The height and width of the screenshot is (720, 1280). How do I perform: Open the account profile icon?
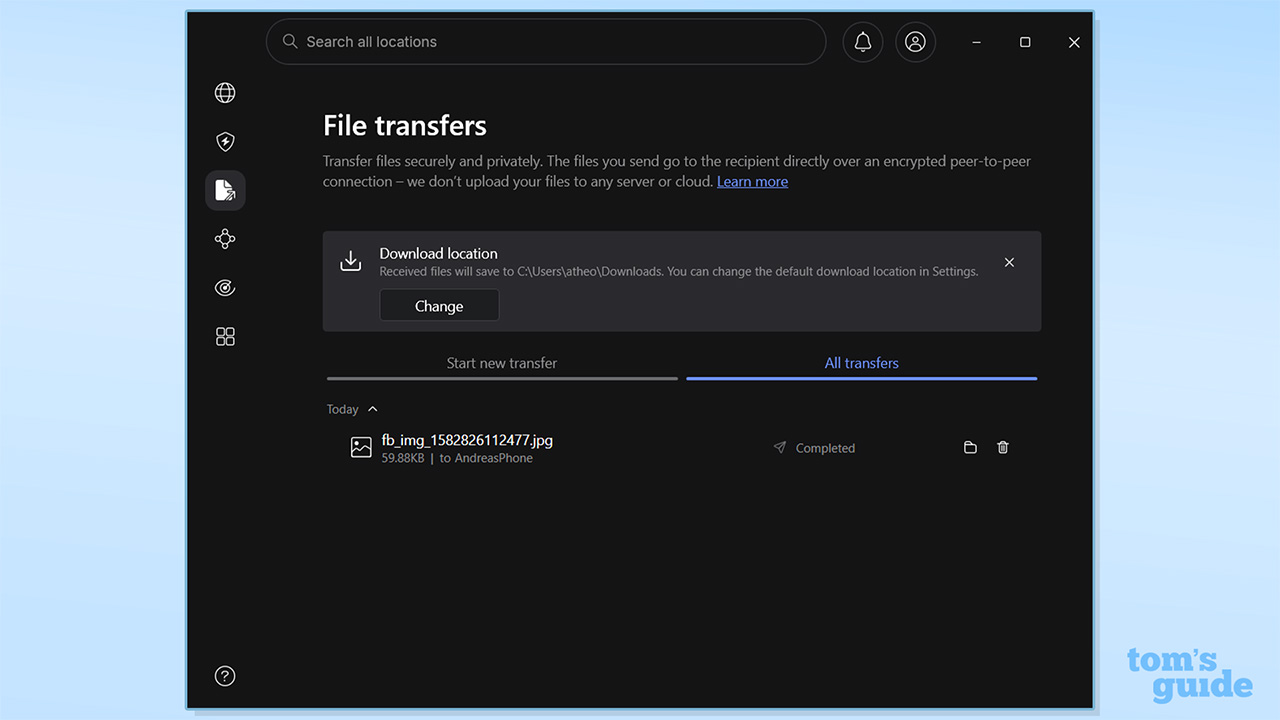pyautogui.click(x=915, y=42)
